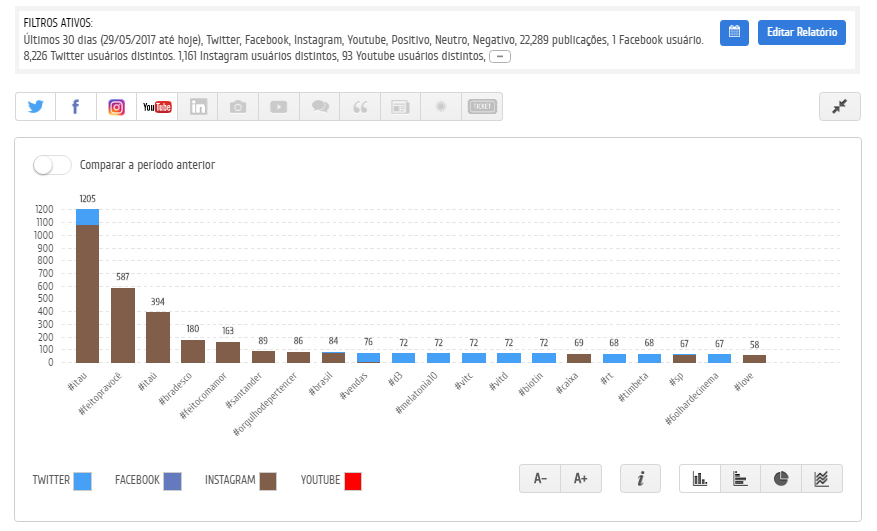
Task: Switch to vertical bar chart view
Action: 700,478
